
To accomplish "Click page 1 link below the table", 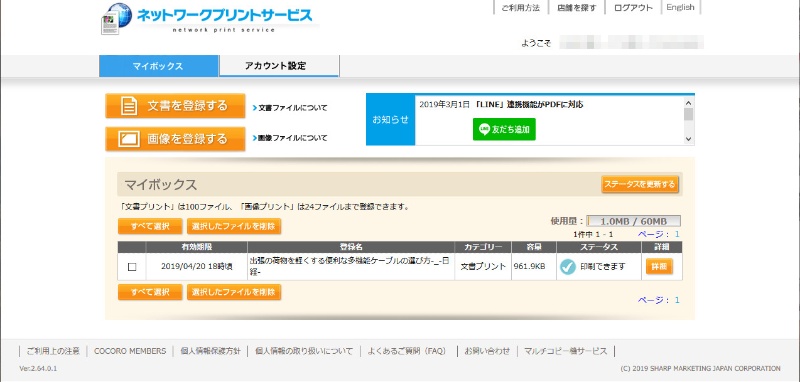I will coord(677,300).
